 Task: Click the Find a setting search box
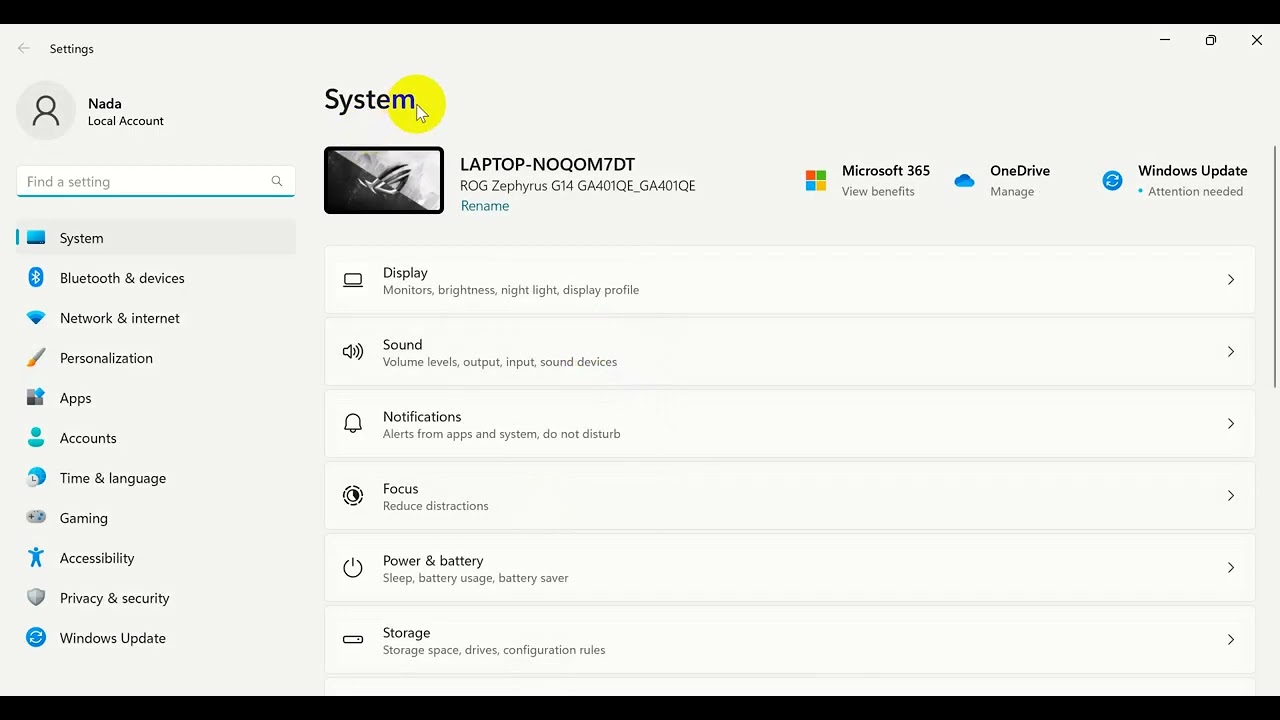click(156, 181)
